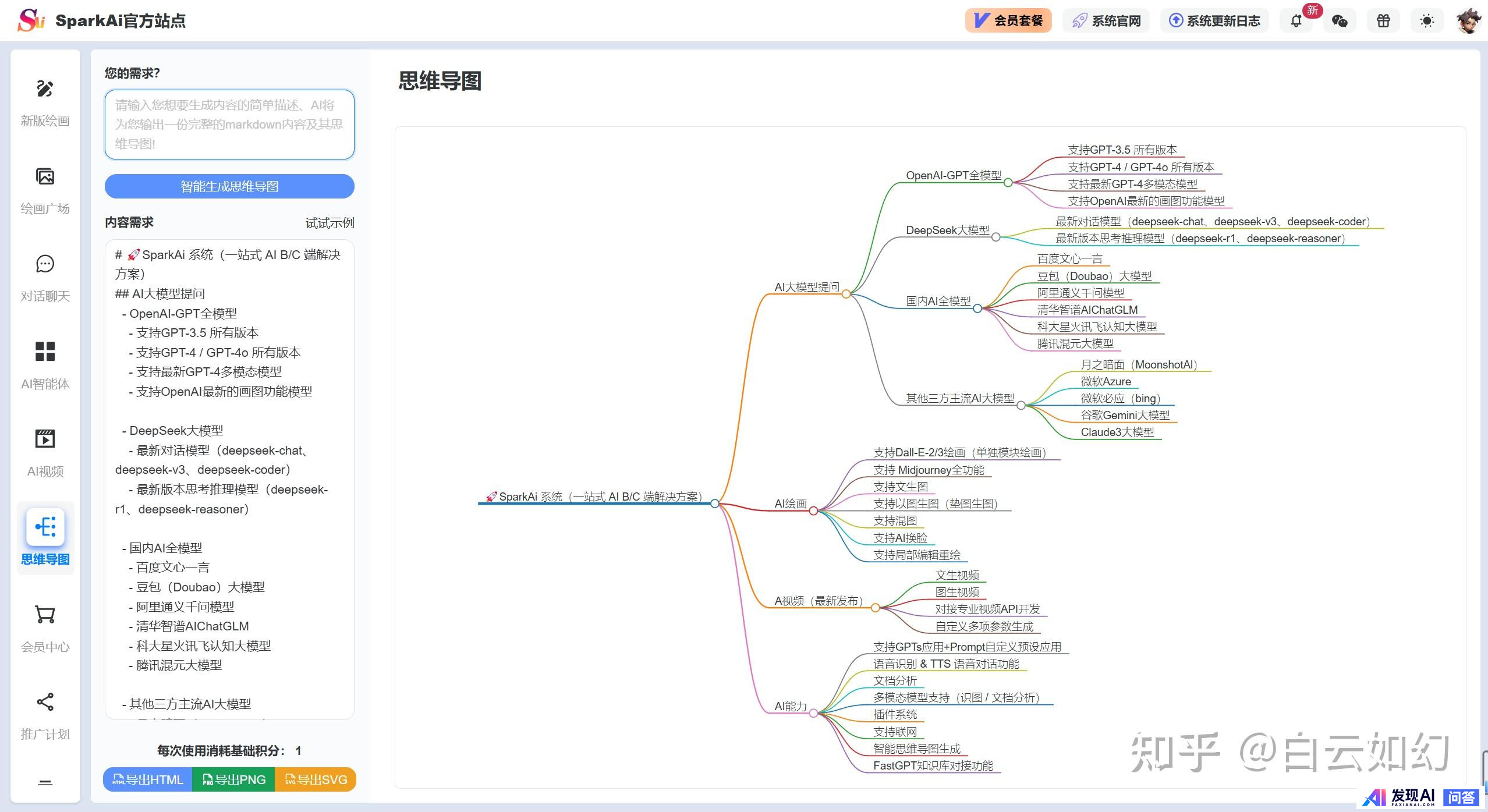The height and width of the screenshot is (812, 1488).
Task: Collapse the DeepSeek大模型 node circle
Action: pos(996,237)
